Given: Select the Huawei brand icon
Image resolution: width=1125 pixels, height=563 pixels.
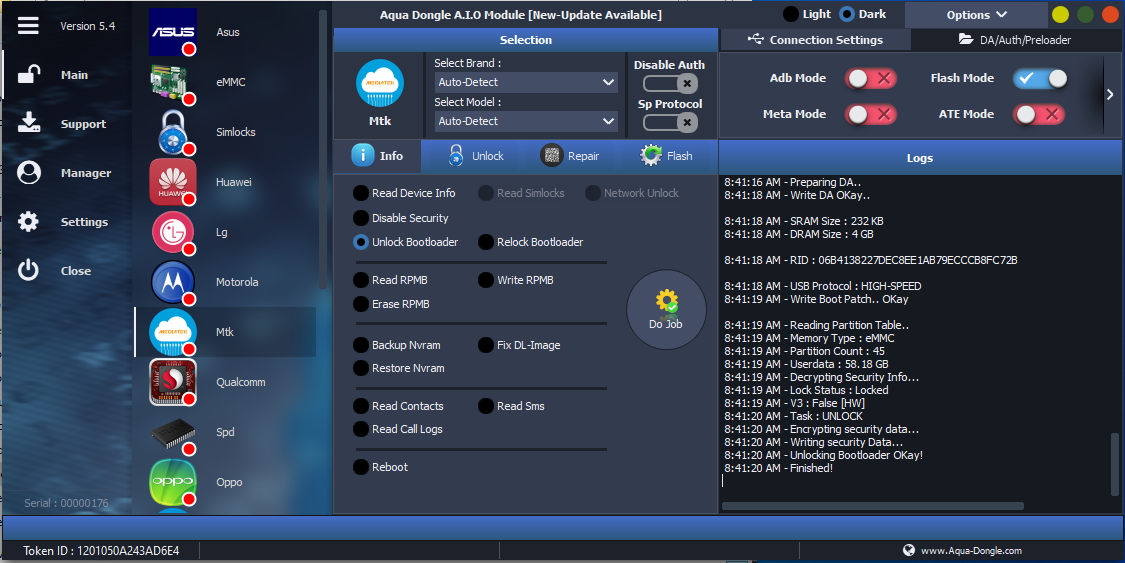Looking at the screenshot, I should coord(173,182).
